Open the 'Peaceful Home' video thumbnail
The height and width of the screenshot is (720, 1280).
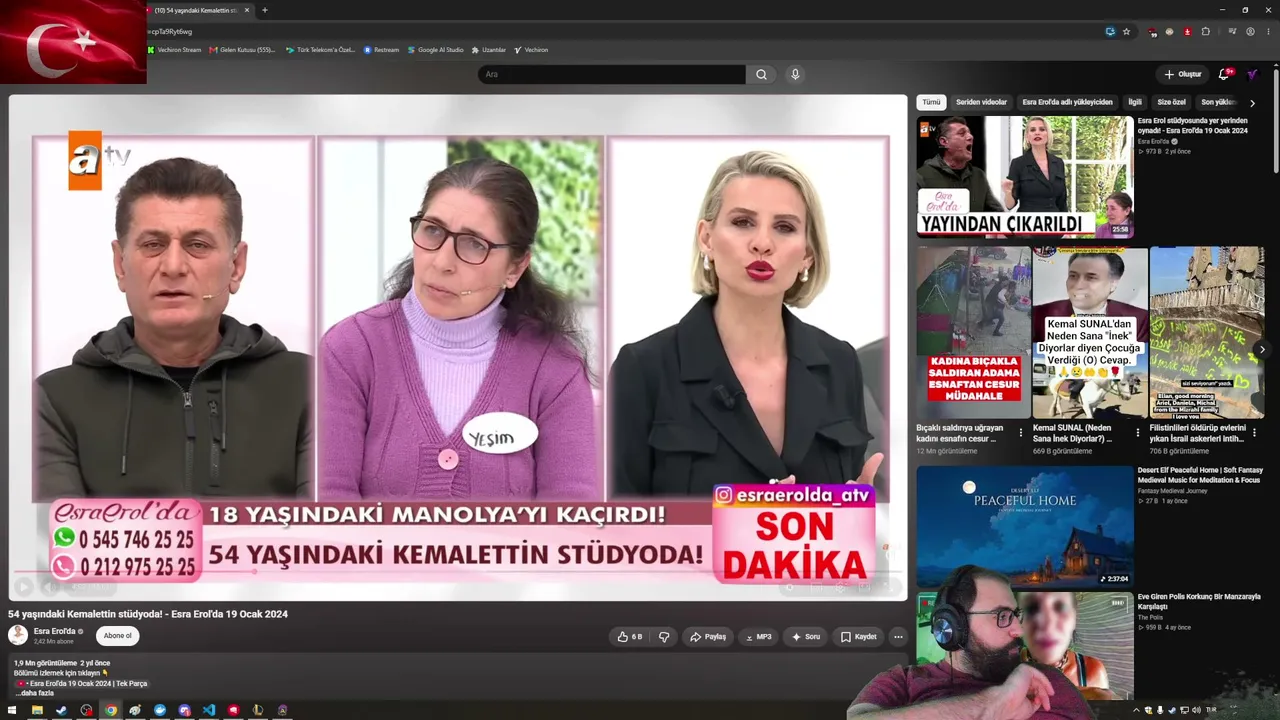coord(1025,526)
